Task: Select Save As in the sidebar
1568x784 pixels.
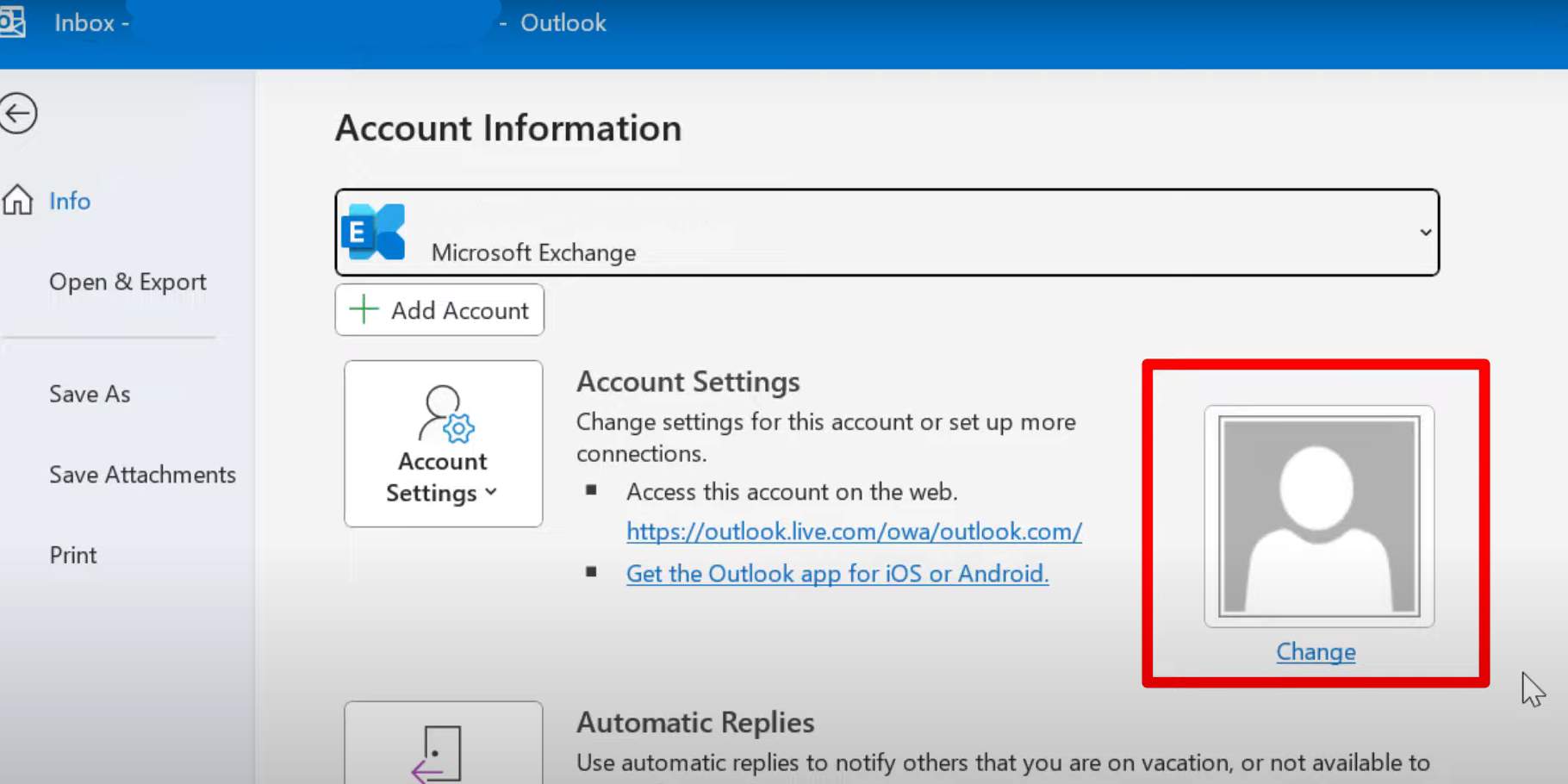Action: (89, 394)
